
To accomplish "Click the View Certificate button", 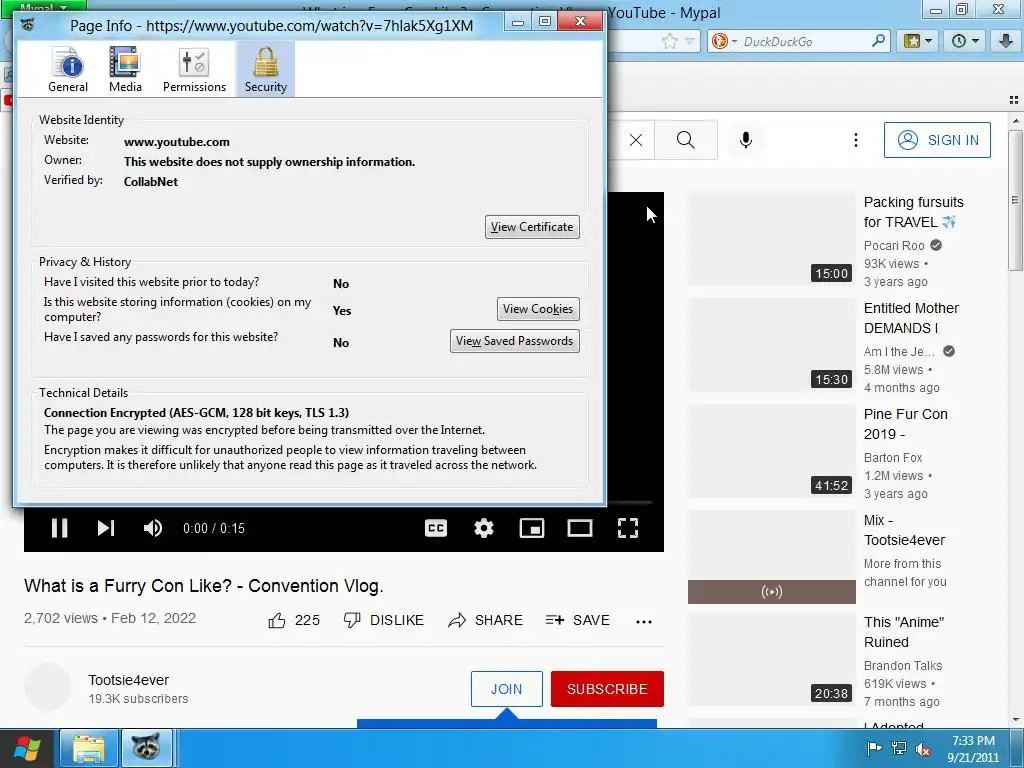I will tap(532, 227).
